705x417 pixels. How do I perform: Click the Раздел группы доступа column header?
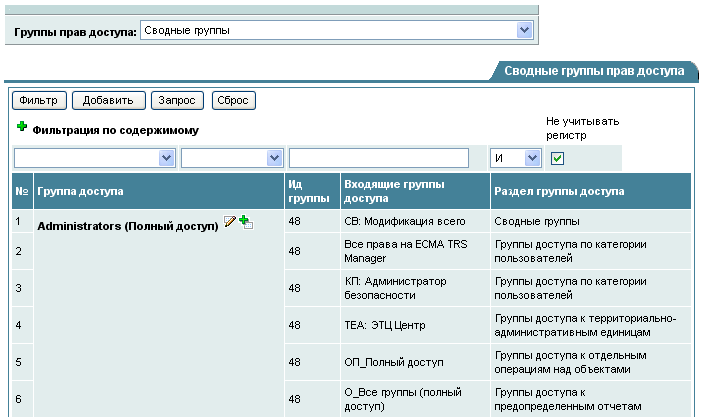click(590, 191)
